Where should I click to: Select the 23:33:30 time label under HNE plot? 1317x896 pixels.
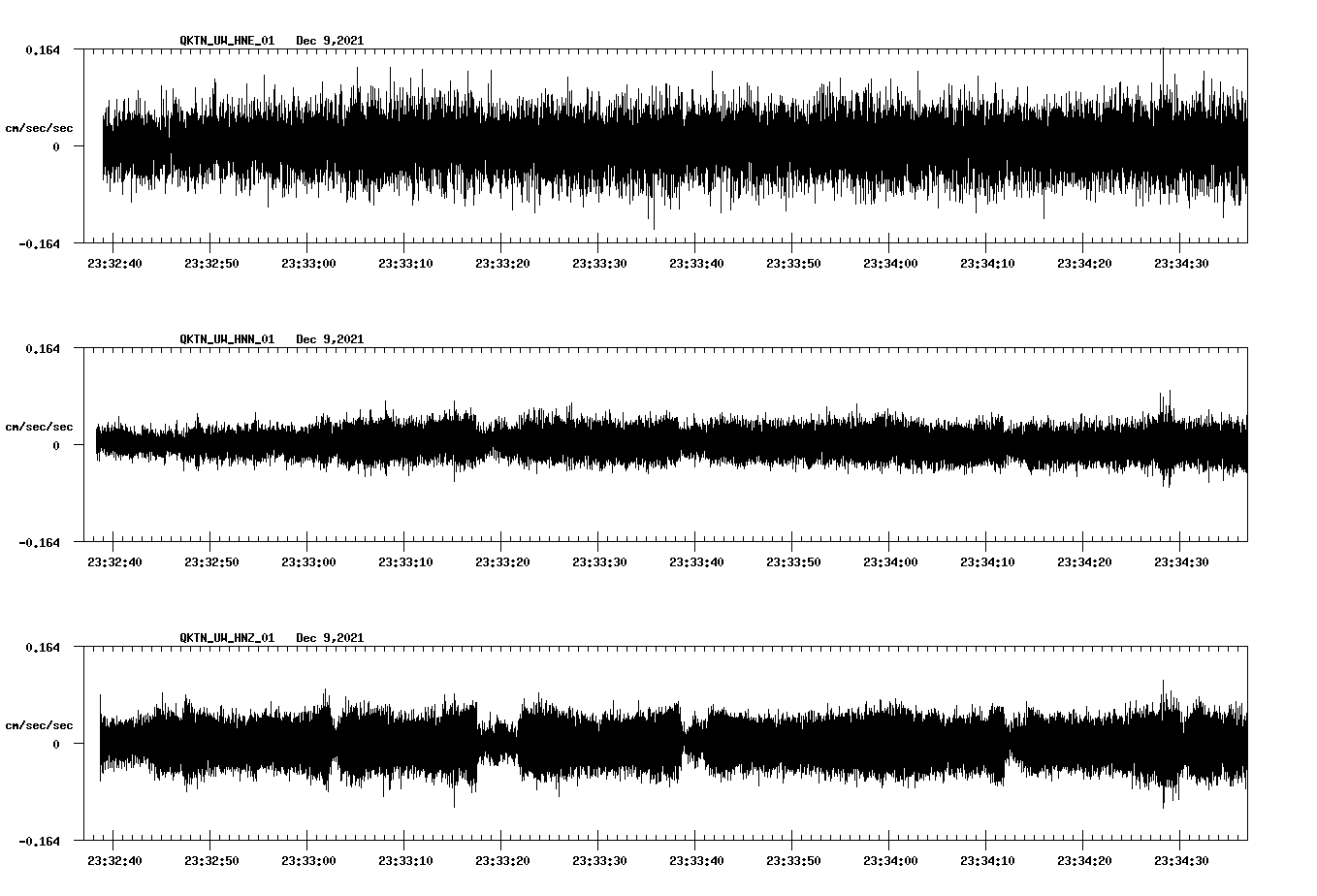point(599,263)
